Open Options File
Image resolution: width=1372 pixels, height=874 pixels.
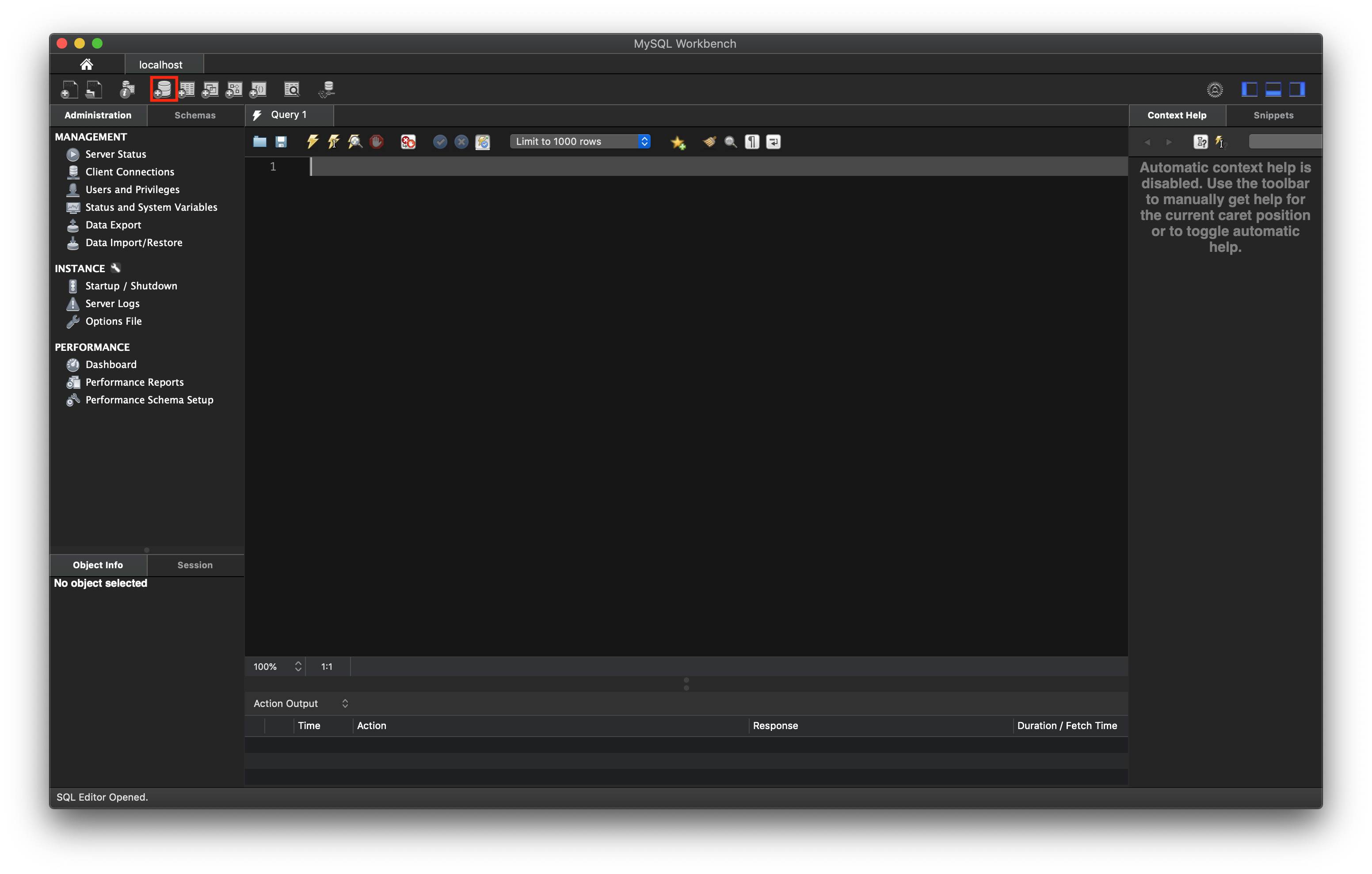coord(114,321)
